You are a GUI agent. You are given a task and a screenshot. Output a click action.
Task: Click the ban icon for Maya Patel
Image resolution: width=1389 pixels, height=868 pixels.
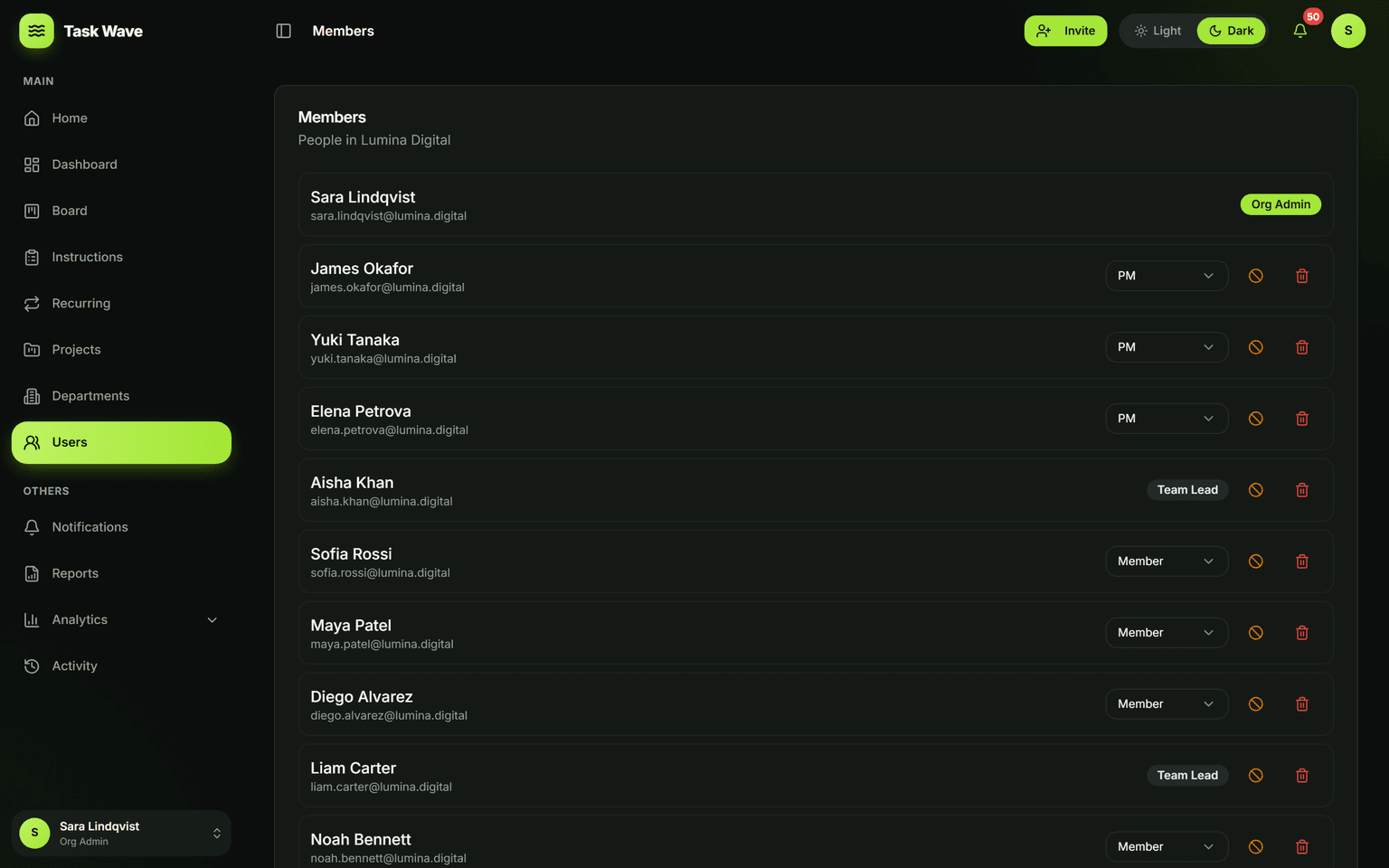tap(1256, 633)
